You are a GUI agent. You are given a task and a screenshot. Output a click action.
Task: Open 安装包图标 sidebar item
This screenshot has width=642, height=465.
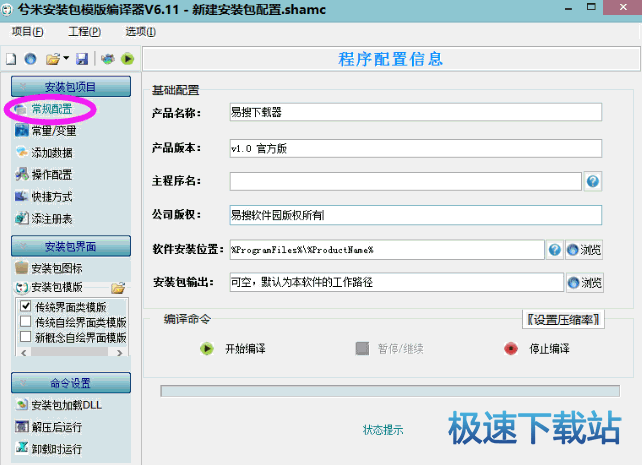(x=49, y=268)
